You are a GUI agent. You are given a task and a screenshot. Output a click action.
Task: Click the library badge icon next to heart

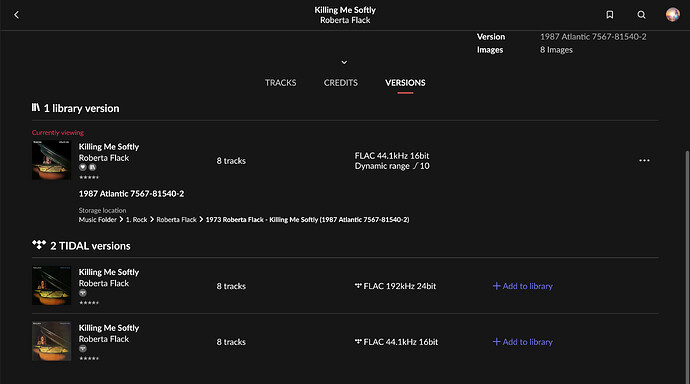92,167
